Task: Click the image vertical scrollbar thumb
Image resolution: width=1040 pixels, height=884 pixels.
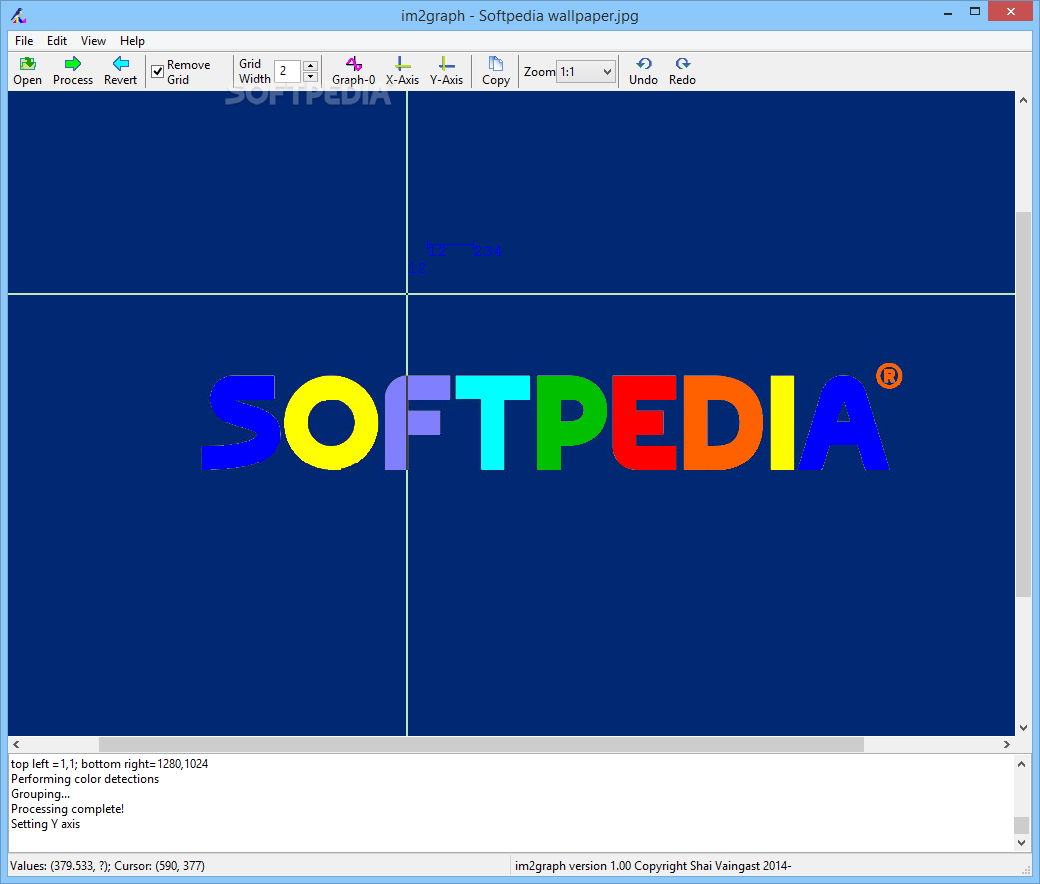Action: coord(1023,404)
